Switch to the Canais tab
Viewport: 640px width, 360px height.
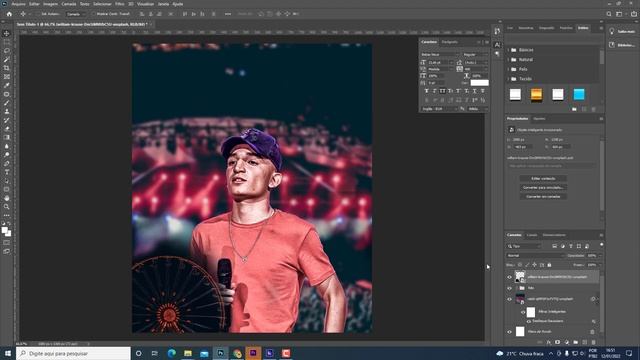point(531,235)
